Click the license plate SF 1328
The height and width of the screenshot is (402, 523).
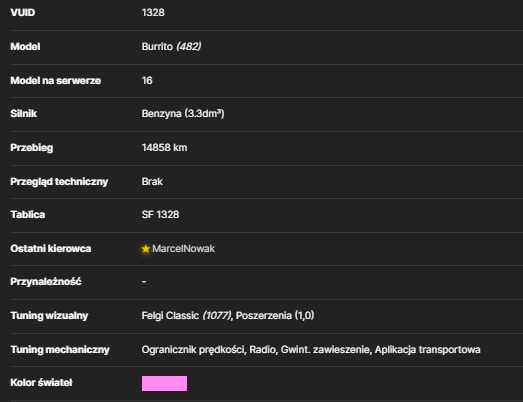(160, 215)
